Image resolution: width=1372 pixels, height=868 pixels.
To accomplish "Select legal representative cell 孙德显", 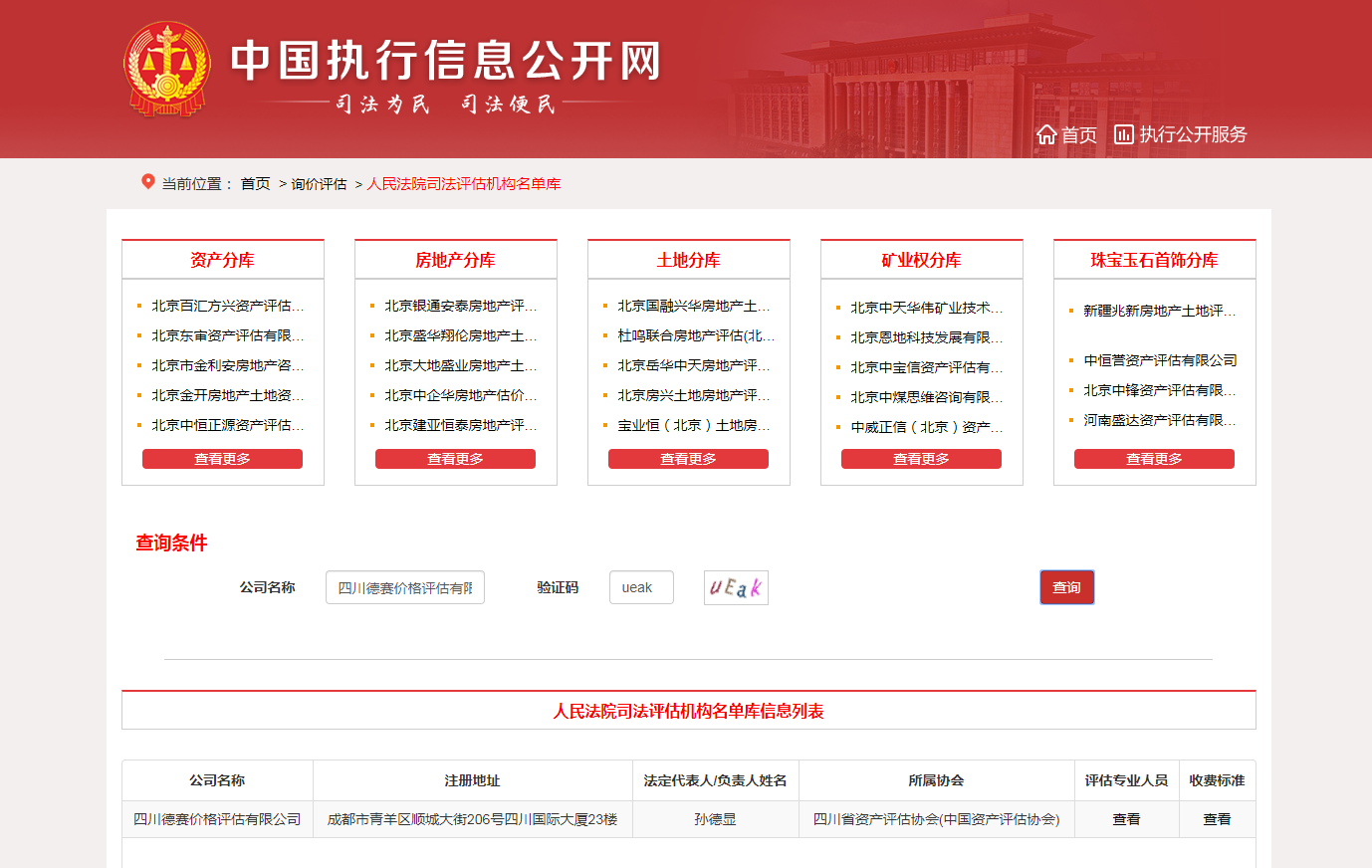I will point(715,819).
